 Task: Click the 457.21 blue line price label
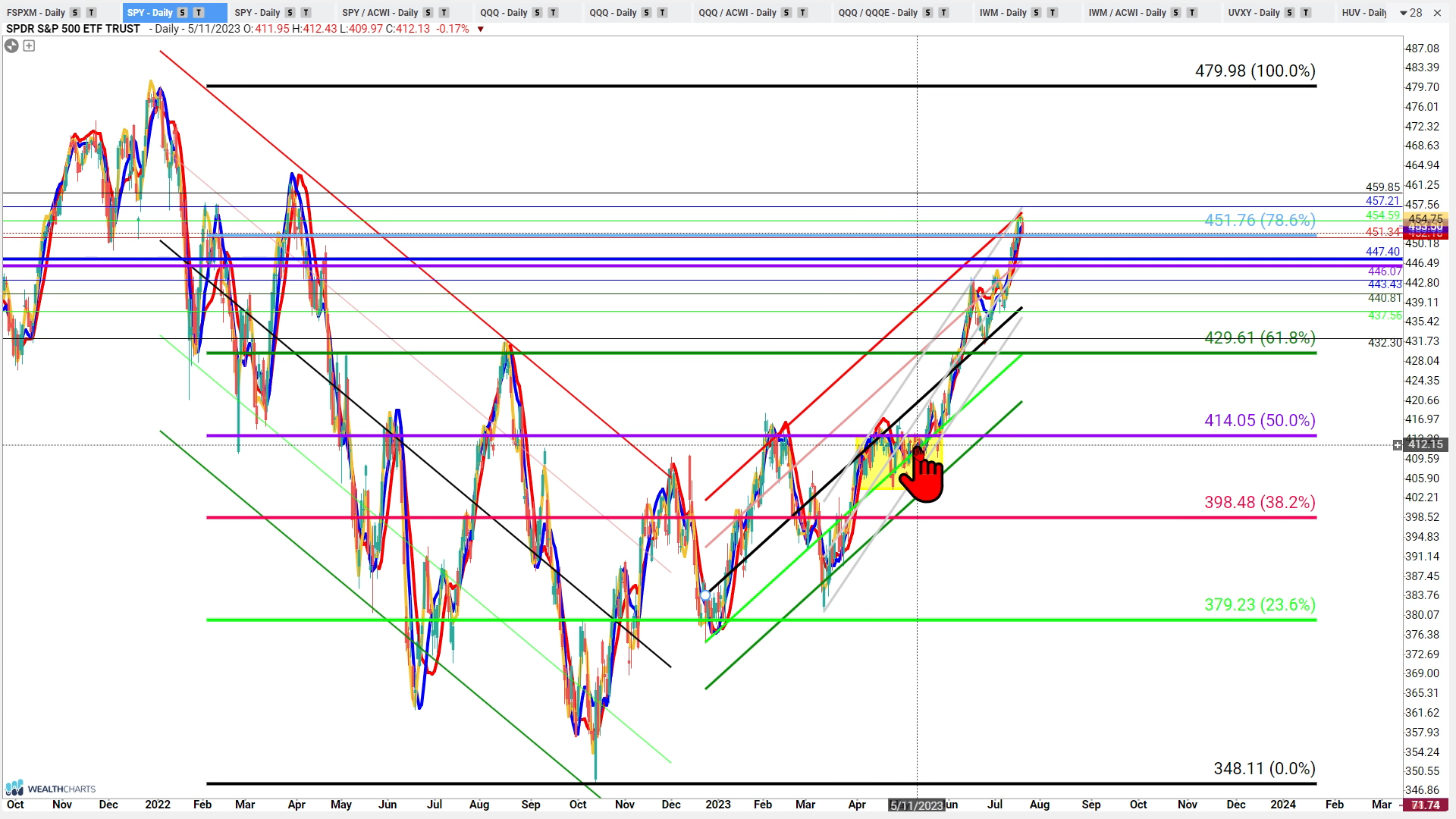click(1382, 201)
